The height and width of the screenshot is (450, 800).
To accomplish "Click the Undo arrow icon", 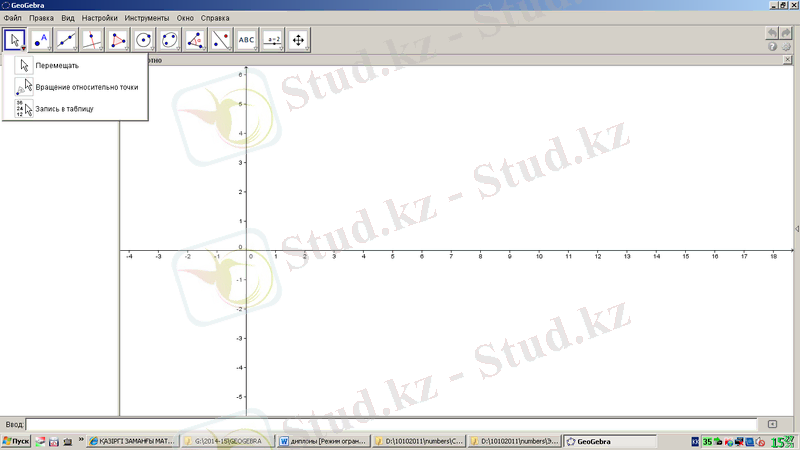I will point(772,33).
